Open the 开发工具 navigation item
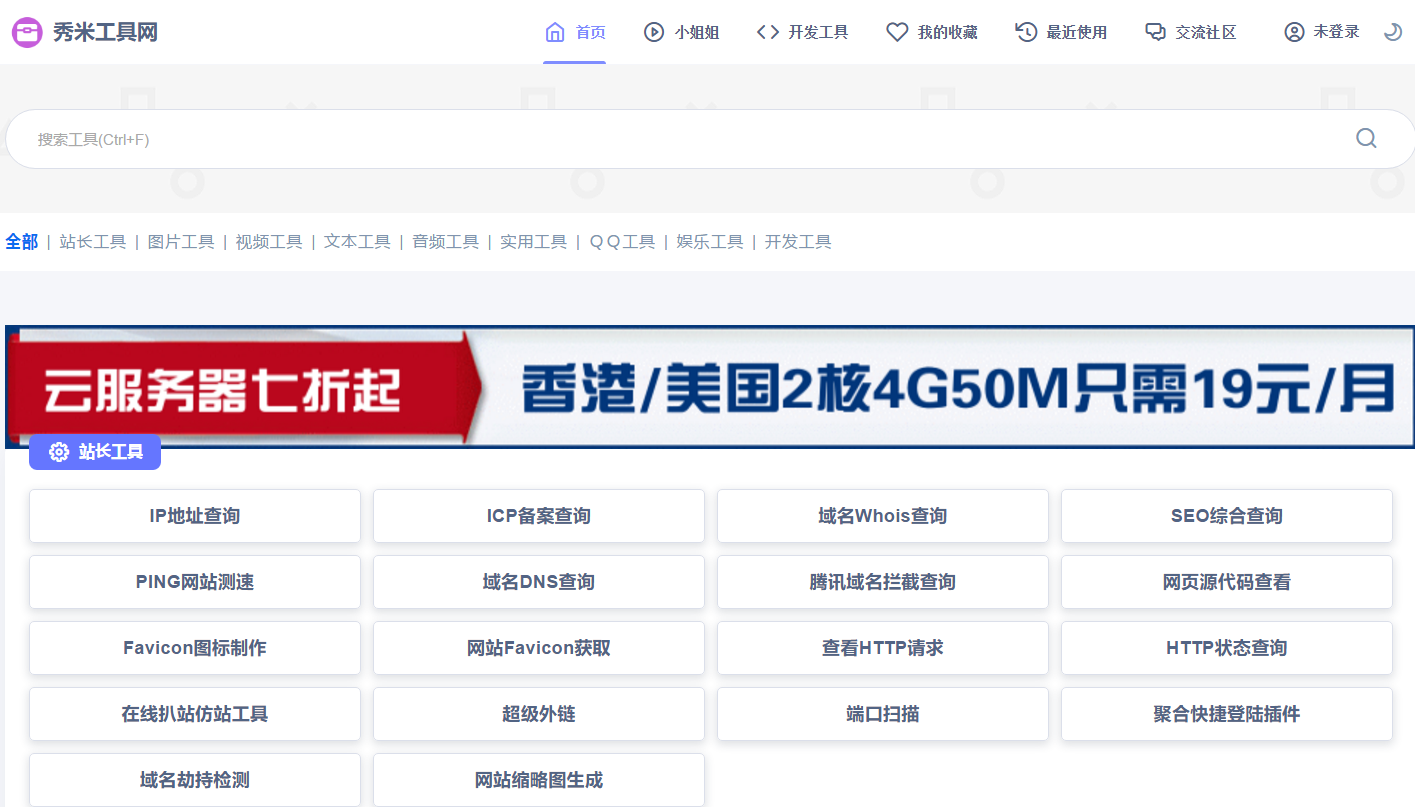Screen dimensions: 1415x807 pyautogui.click(x=802, y=32)
